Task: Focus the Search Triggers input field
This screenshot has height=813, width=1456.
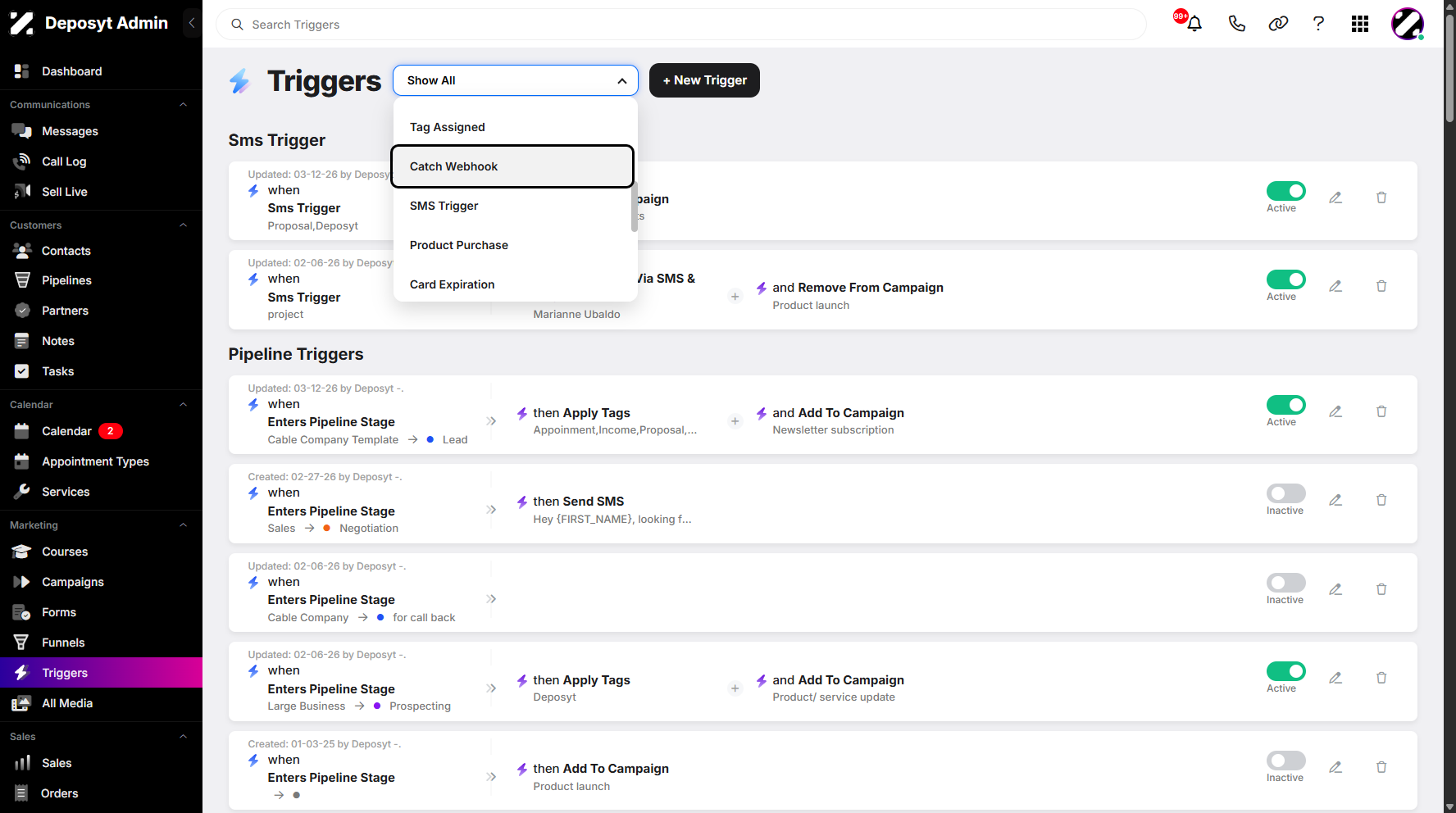Action: click(680, 25)
